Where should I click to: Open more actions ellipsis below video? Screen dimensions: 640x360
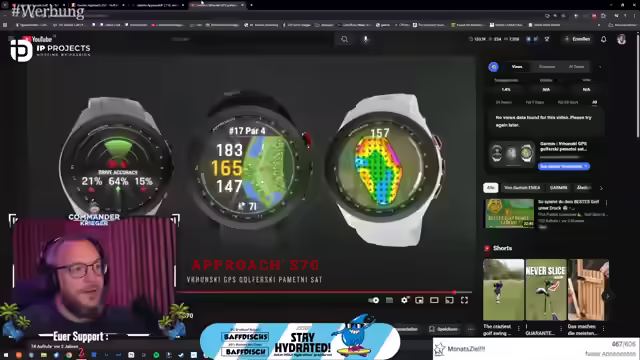tap(471, 329)
